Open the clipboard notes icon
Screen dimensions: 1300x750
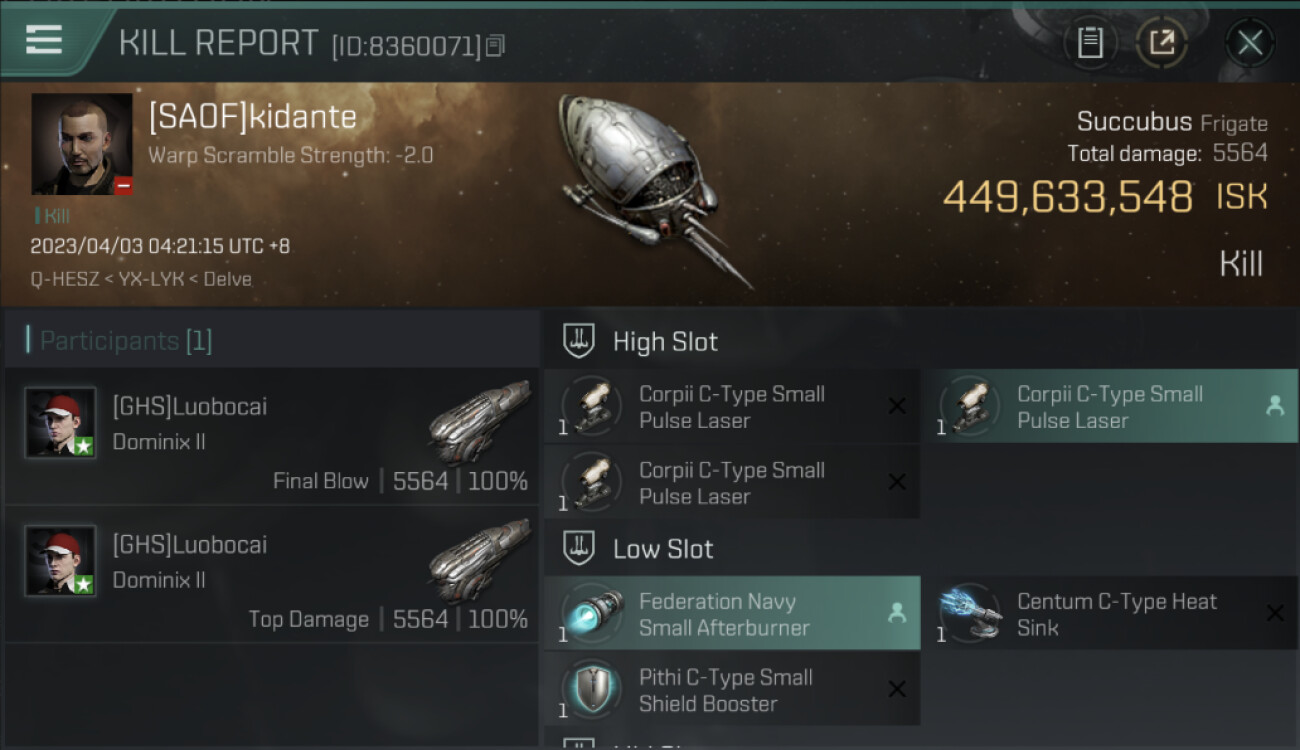coord(1090,43)
